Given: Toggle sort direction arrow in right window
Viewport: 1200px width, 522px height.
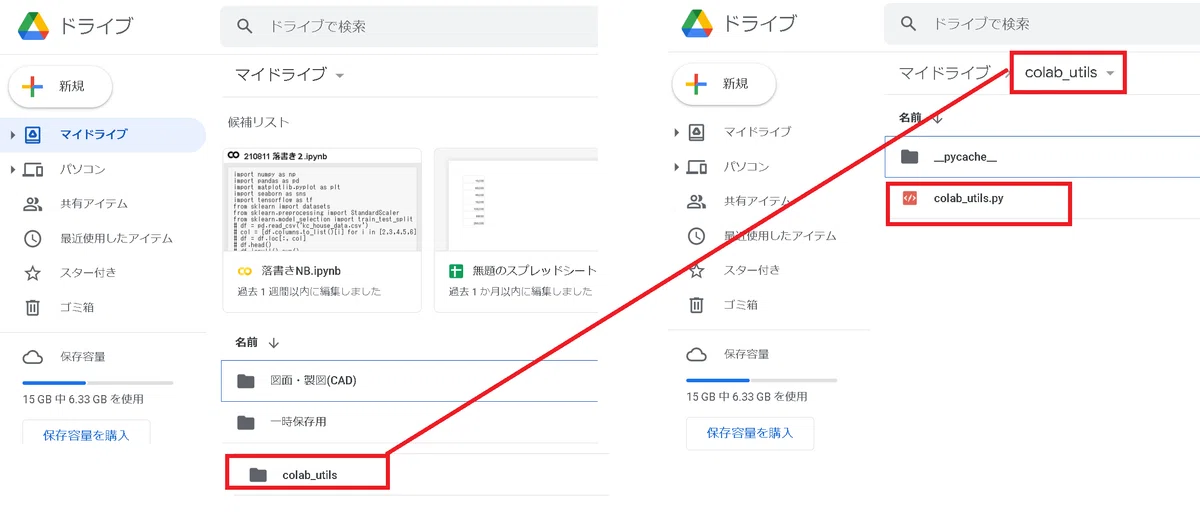Looking at the screenshot, I should [938, 118].
